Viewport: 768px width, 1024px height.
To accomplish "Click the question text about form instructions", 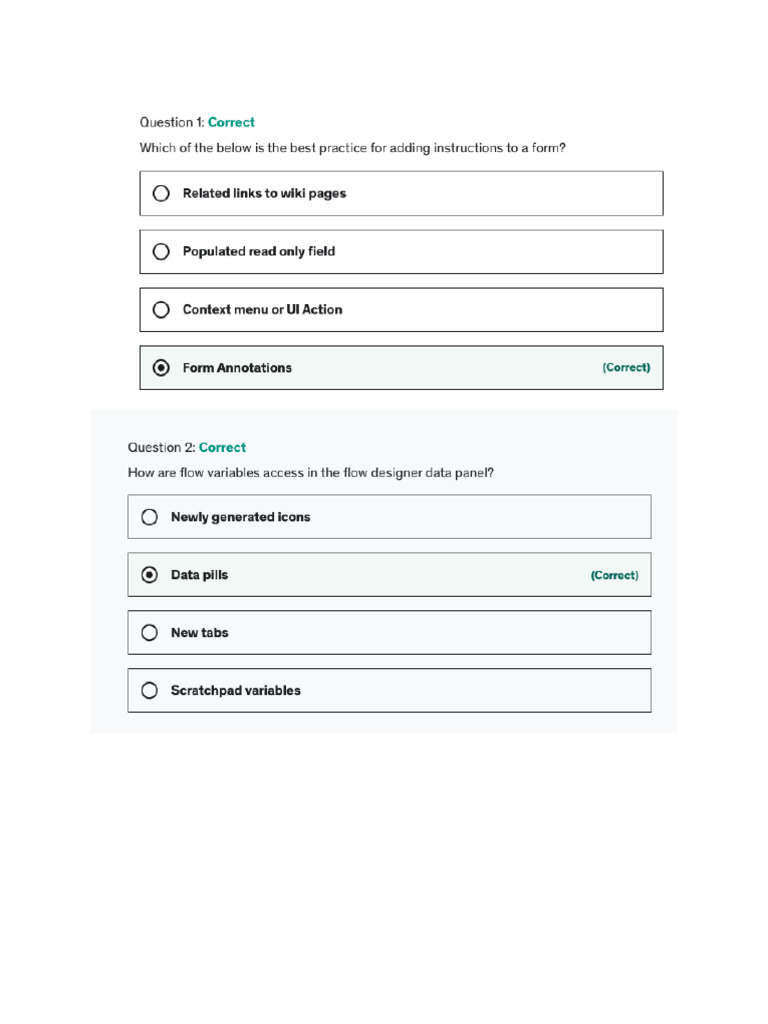I will coord(353,148).
